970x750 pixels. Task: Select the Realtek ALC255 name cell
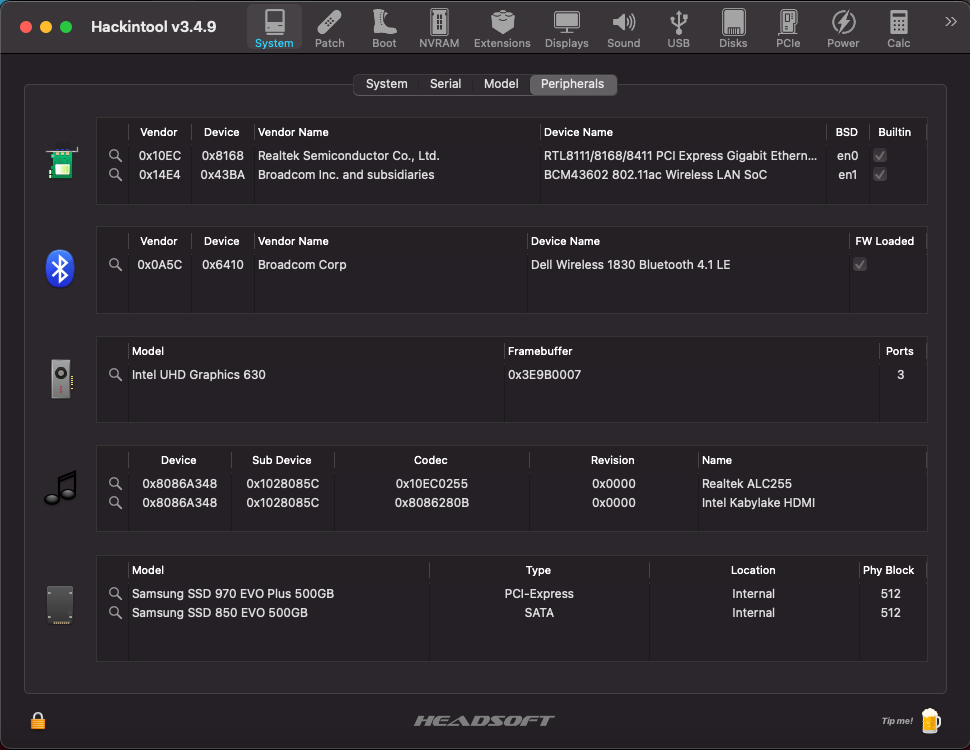(747, 483)
